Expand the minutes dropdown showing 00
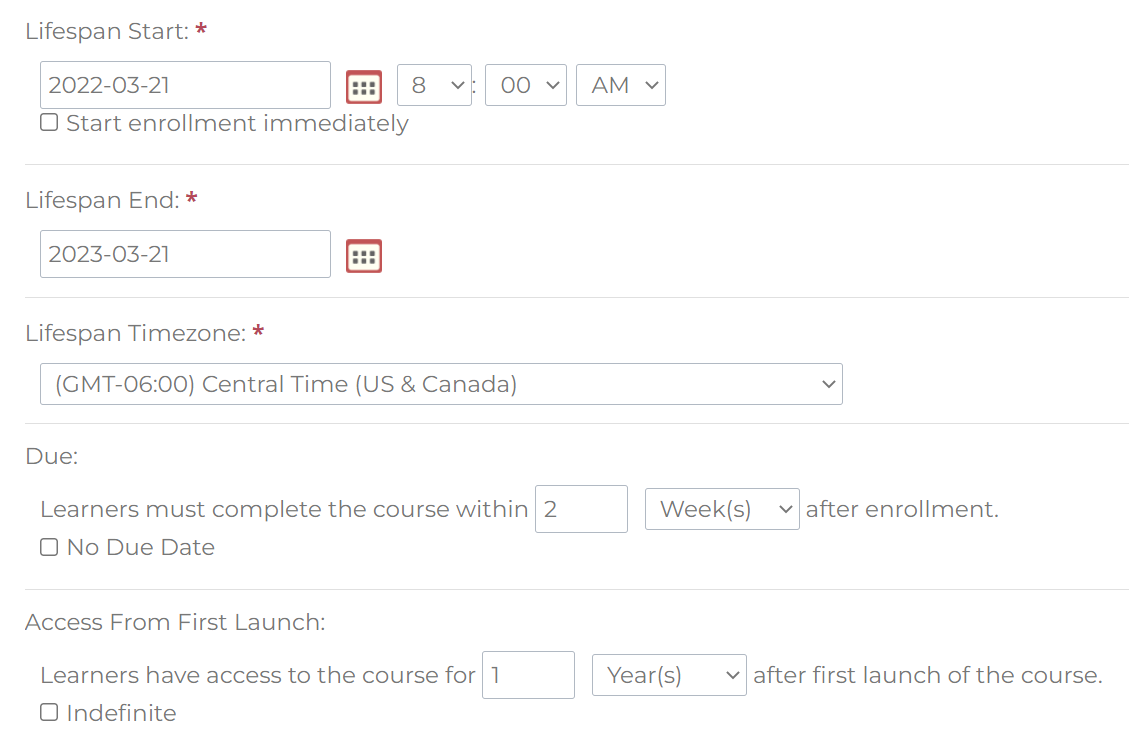 pos(526,85)
